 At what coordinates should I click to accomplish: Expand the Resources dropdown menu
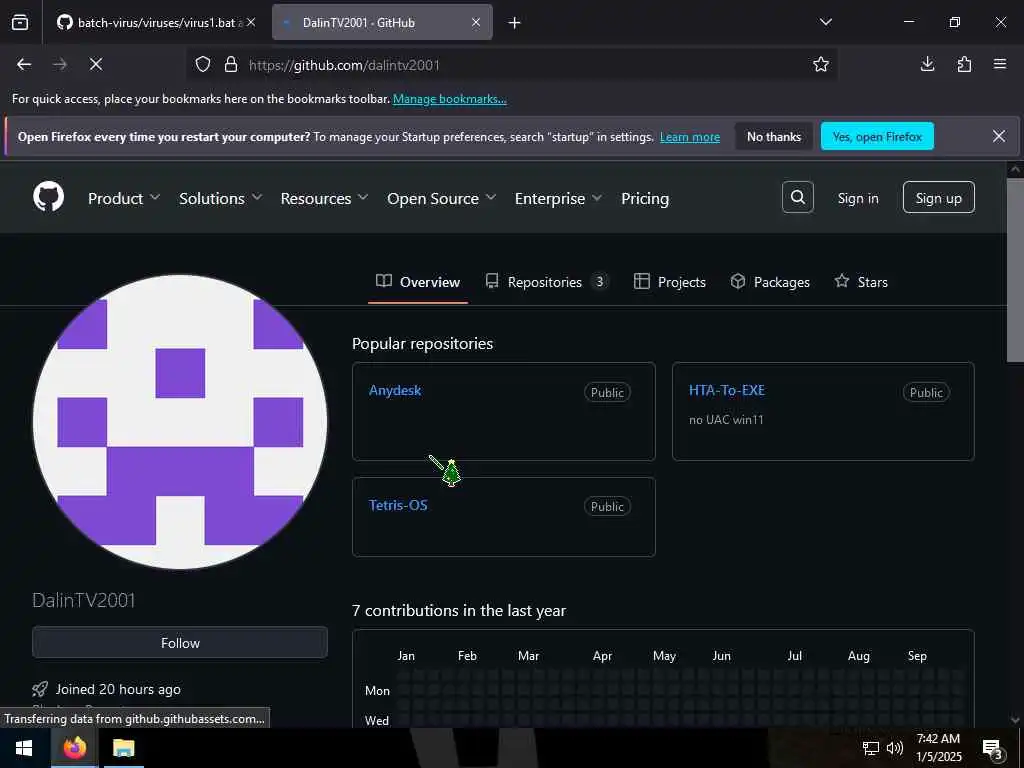(324, 198)
